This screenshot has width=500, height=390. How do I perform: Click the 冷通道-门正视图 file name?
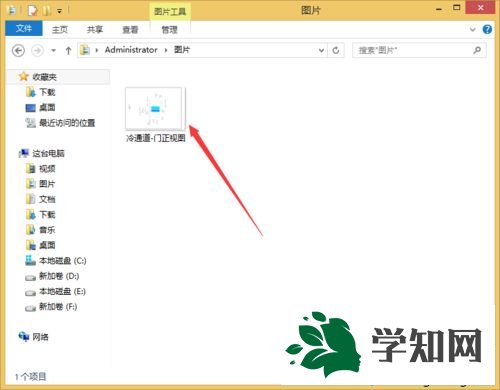156,138
